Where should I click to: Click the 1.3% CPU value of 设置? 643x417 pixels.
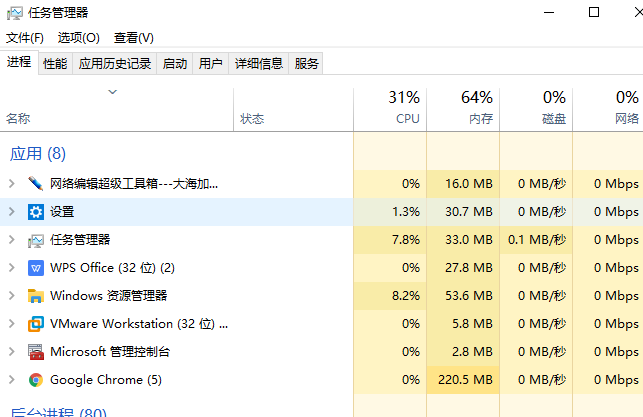[x=406, y=212]
